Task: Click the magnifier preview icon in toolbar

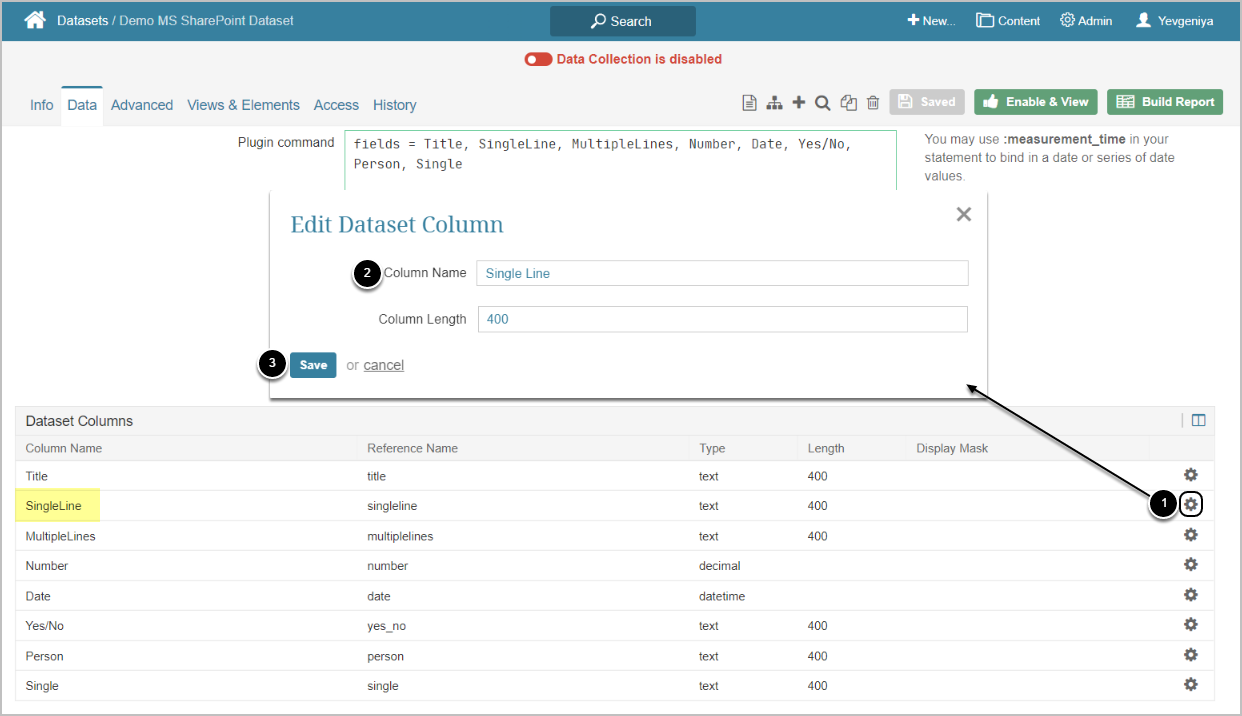Action: pyautogui.click(x=822, y=102)
